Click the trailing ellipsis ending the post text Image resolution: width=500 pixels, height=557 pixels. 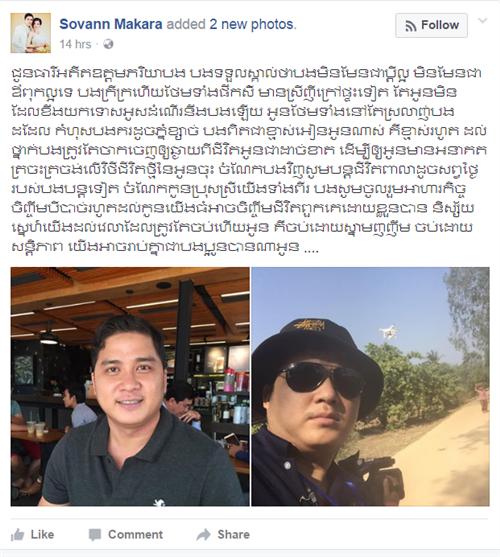(311, 247)
